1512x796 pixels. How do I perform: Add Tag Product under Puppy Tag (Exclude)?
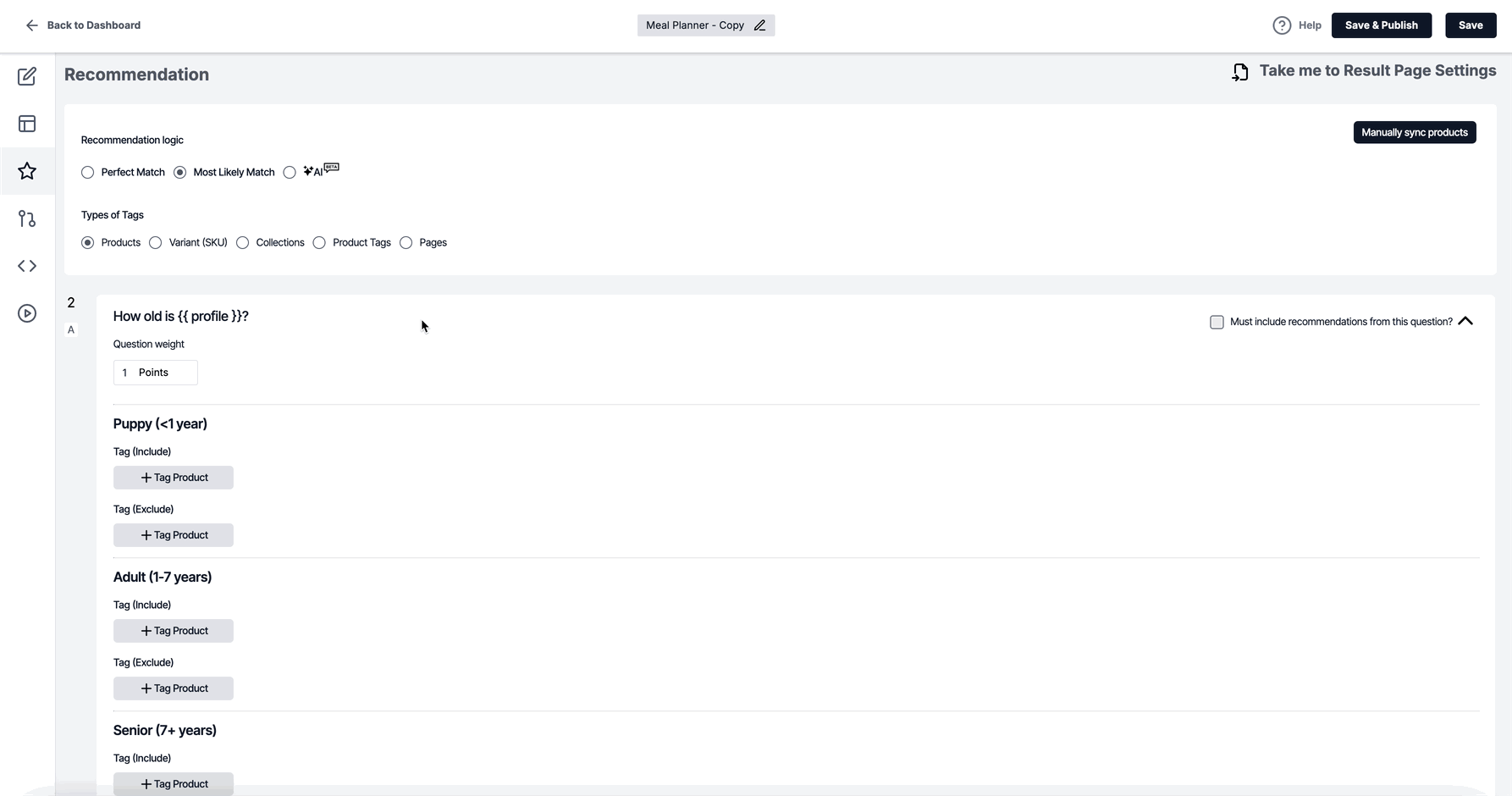coord(174,535)
